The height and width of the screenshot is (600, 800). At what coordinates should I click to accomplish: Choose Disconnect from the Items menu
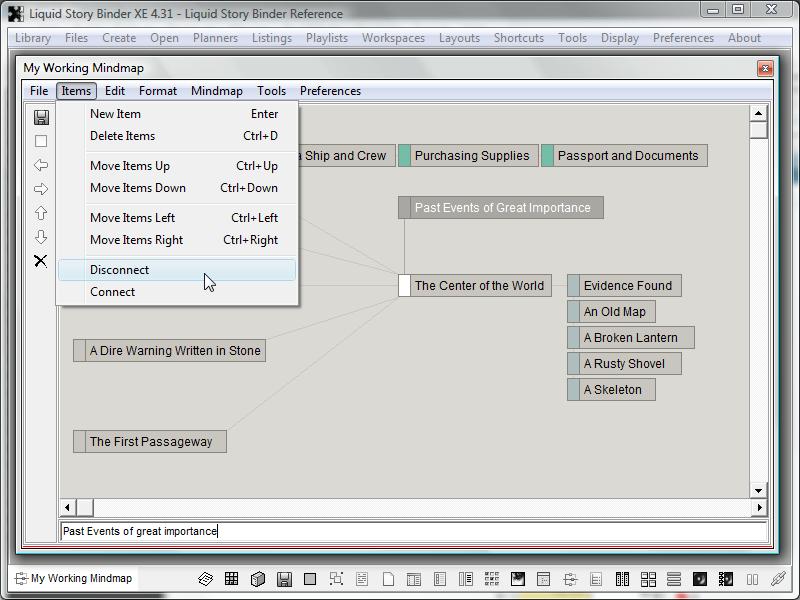119,270
